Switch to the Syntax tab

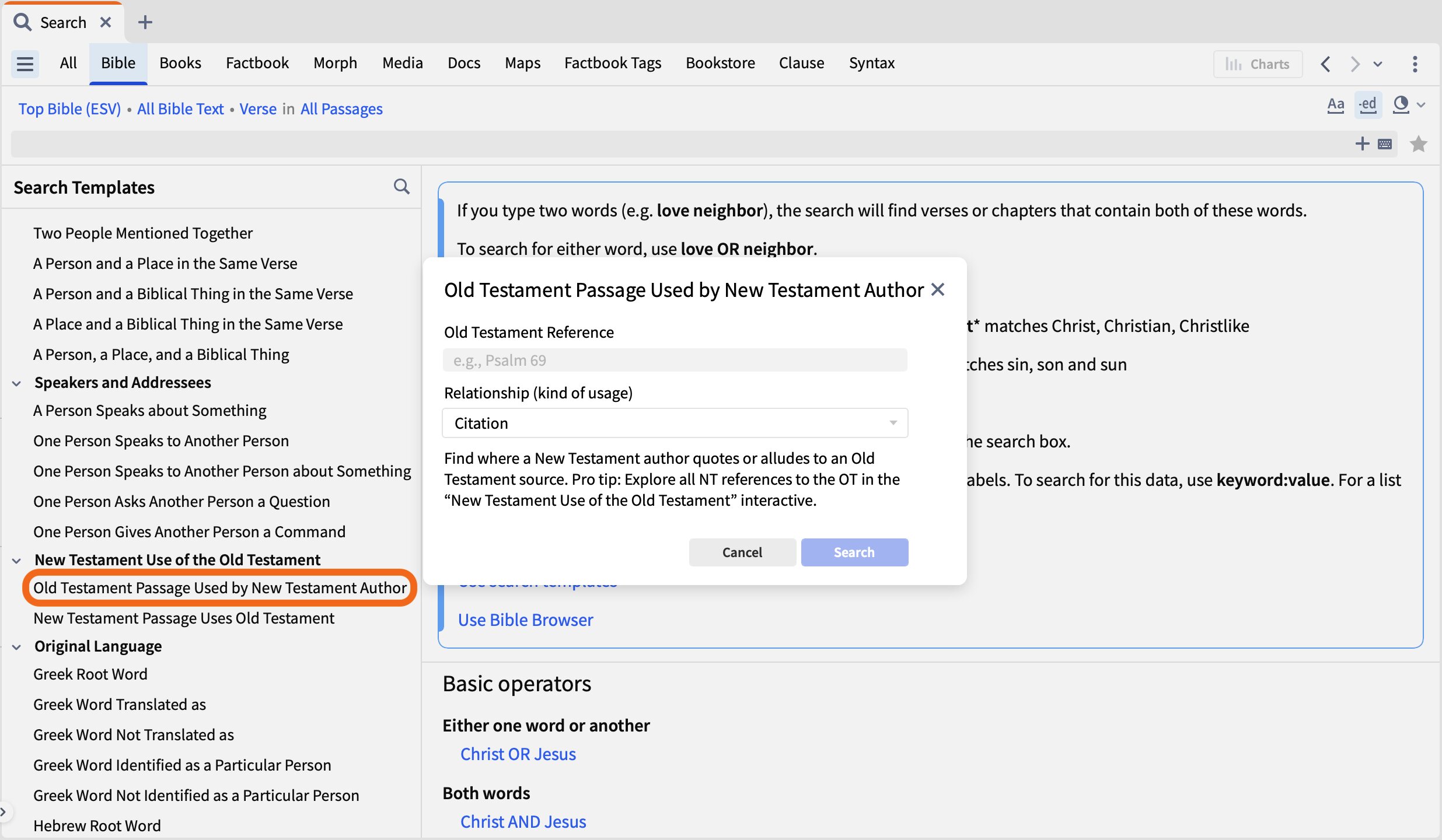tap(871, 63)
